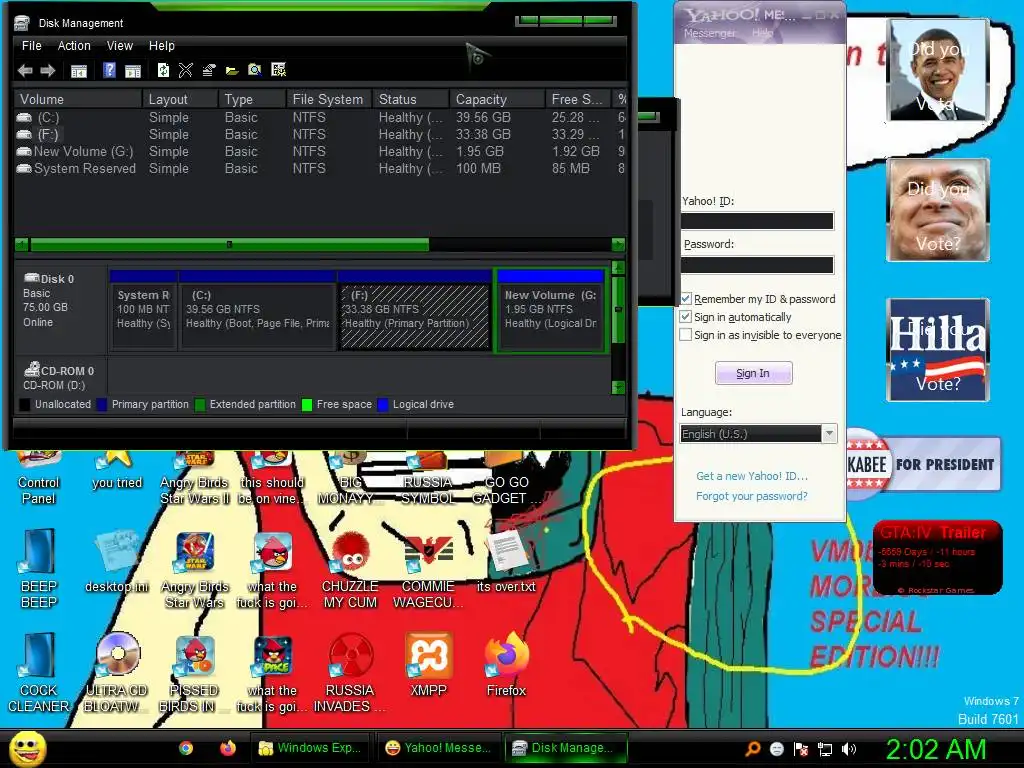The image size is (1024, 768).
Task: Select the RUSSIA INVADES desktop icon
Action: point(350,673)
